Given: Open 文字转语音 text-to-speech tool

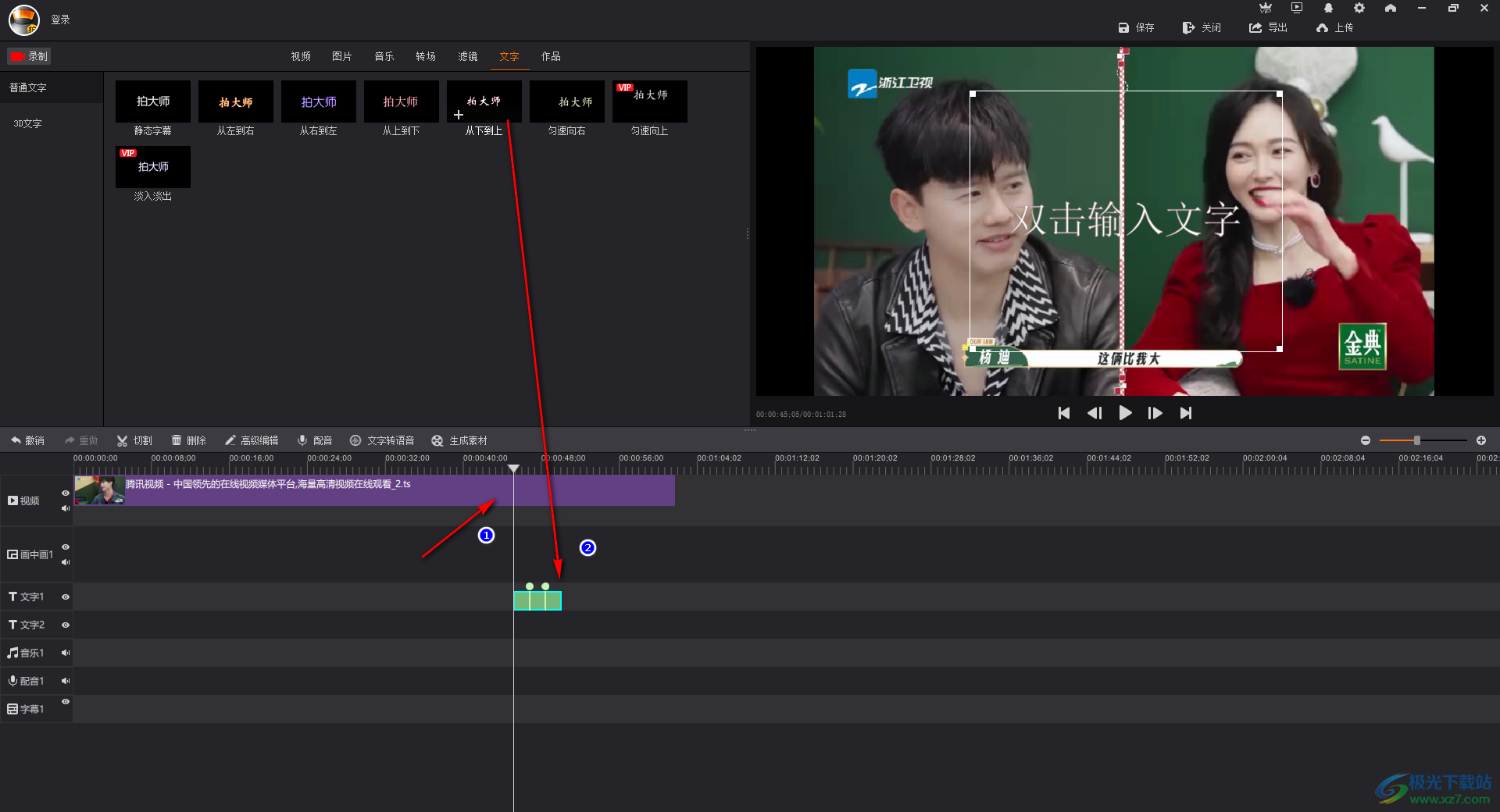Looking at the screenshot, I should (382, 440).
